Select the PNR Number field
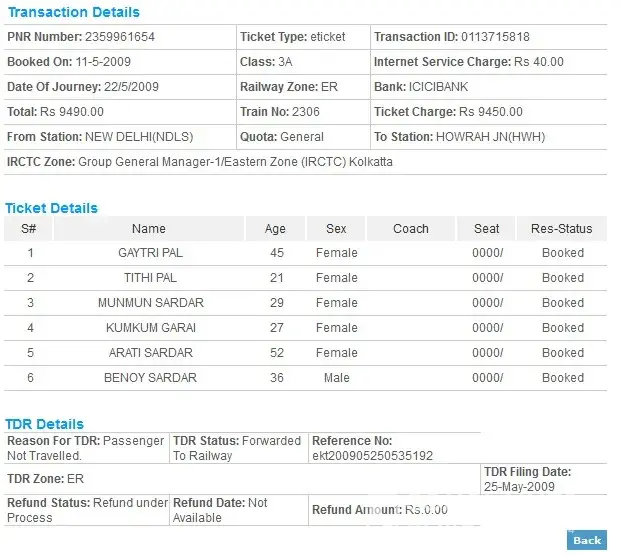626x556 pixels. pos(81,37)
